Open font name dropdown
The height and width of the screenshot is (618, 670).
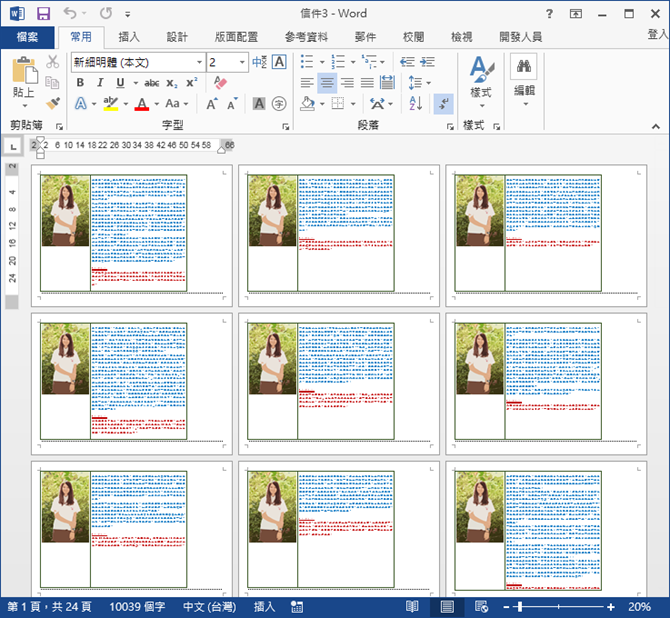(199, 62)
